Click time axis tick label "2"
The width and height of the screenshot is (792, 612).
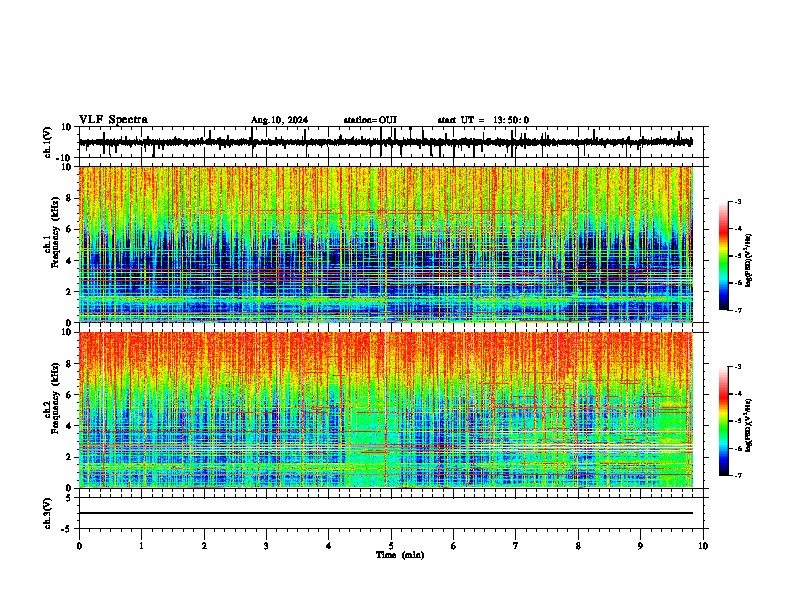[204, 546]
